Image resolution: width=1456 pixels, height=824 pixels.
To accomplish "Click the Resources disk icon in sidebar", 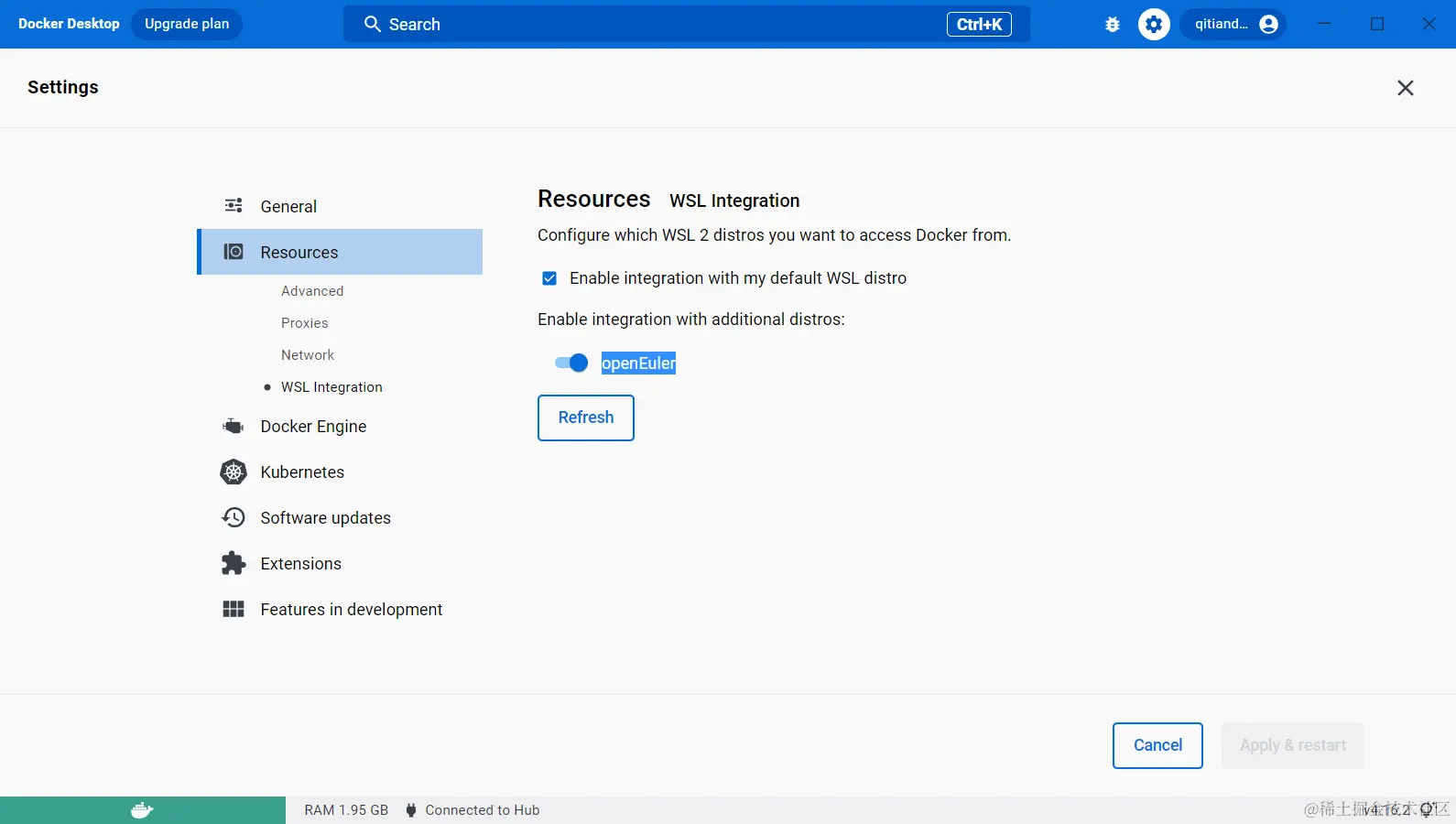I will [x=234, y=252].
